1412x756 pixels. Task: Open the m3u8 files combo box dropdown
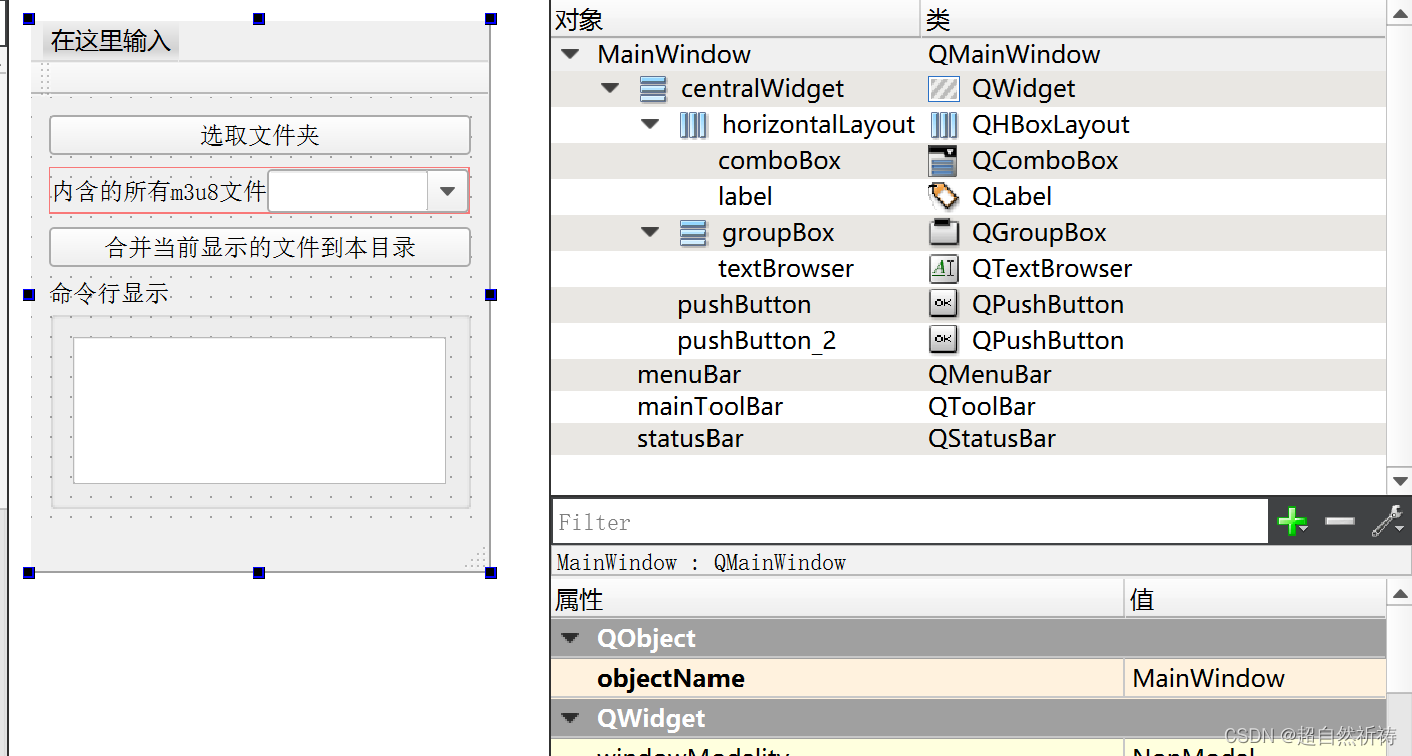[448, 191]
